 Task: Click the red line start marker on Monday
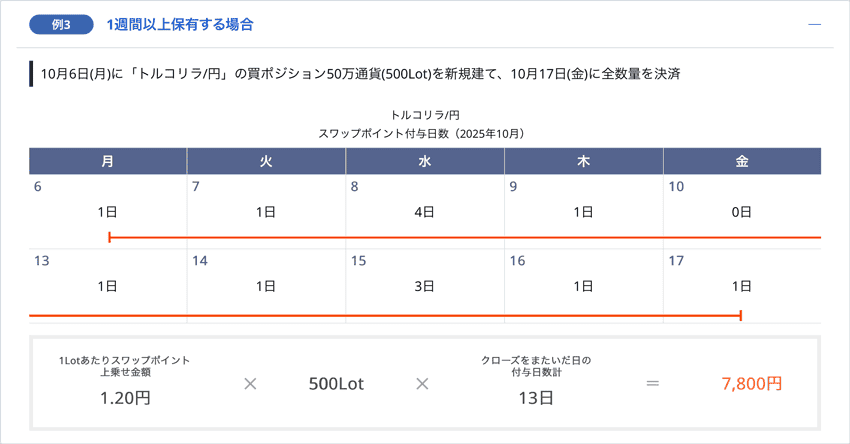click(x=109, y=237)
